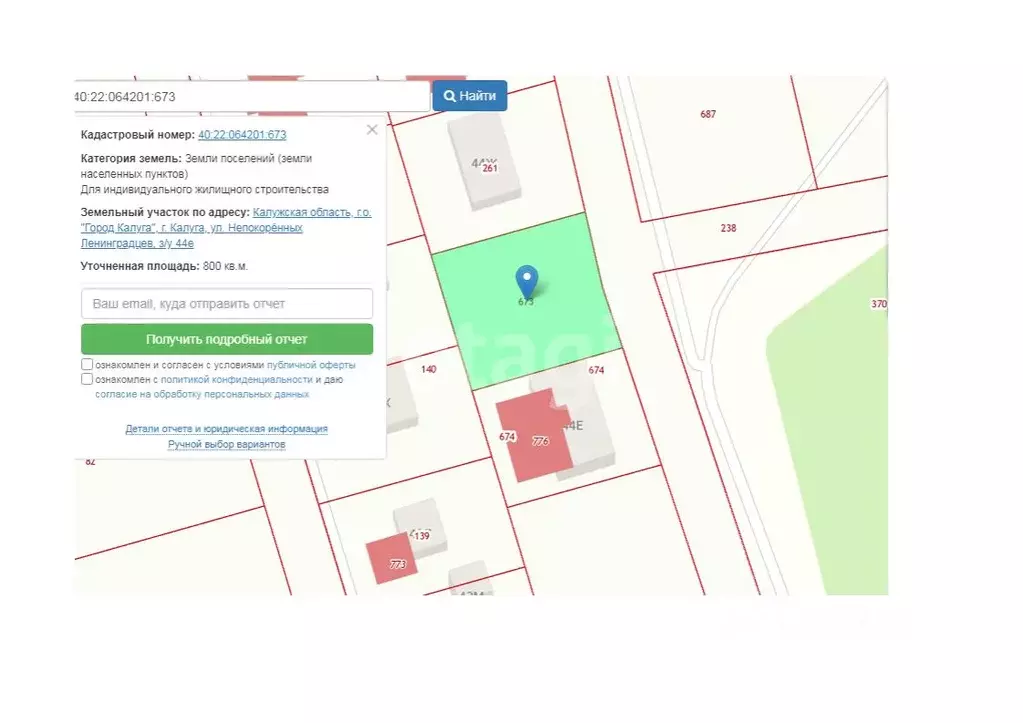Click the email input field
The width and height of the screenshot is (1023, 723).
(x=227, y=303)
